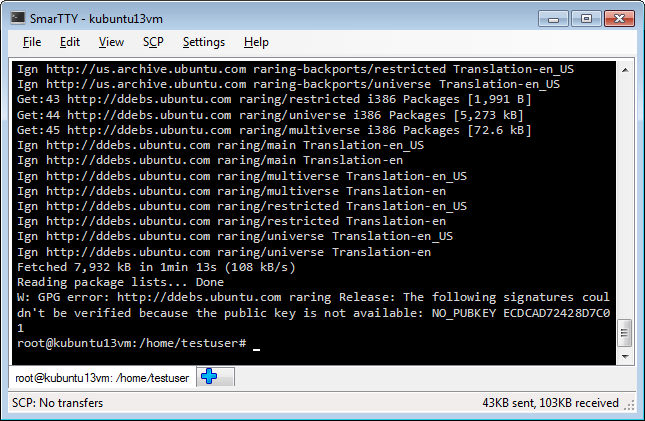This screenshot has width=645, height=421.
Task: Minimize the SmarTTY window
Action: pos(553,19)
